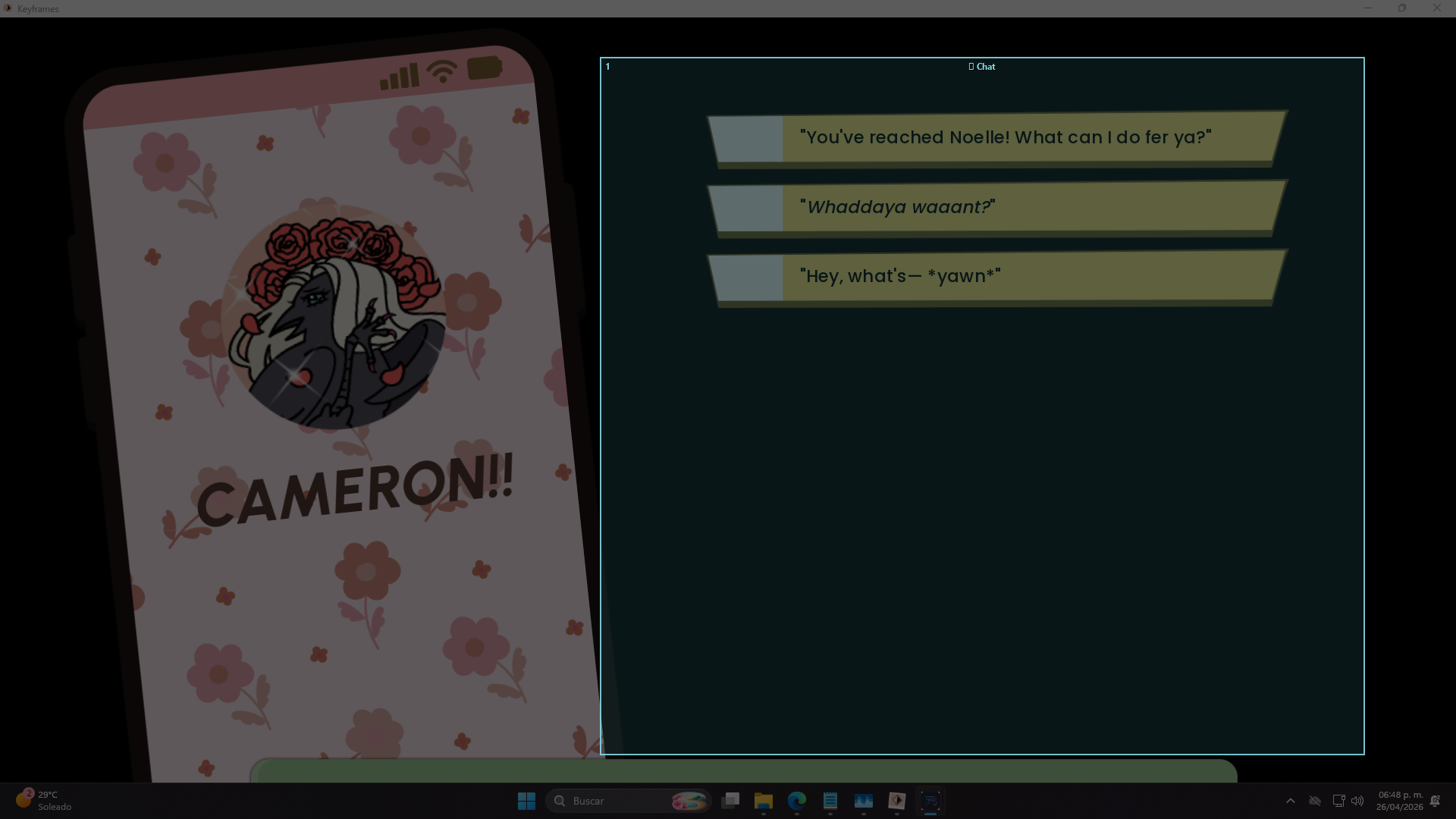Open the snipping capture taskbar app

click(930, 801)
